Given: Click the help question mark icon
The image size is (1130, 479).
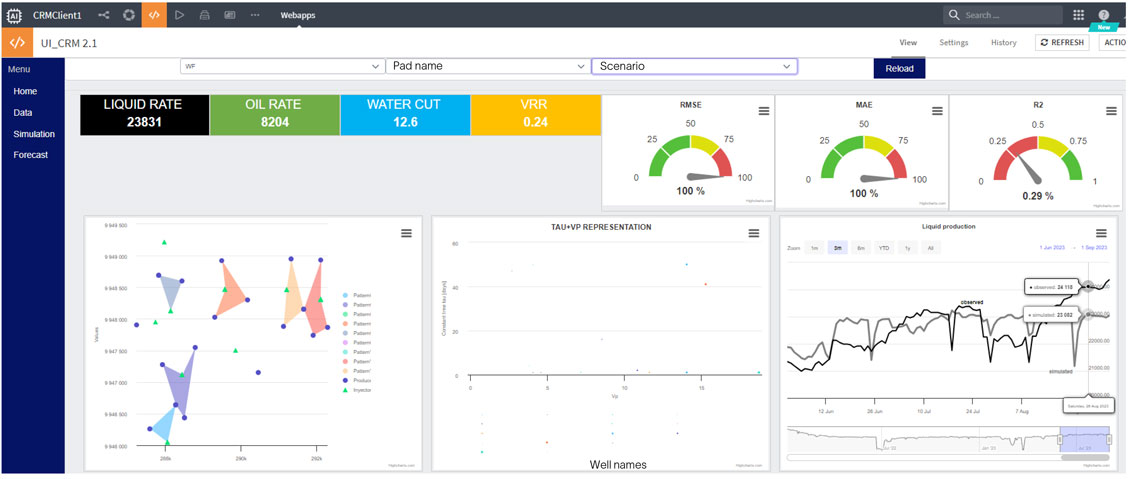Looking at the screenshot, I should (1104, 15).
